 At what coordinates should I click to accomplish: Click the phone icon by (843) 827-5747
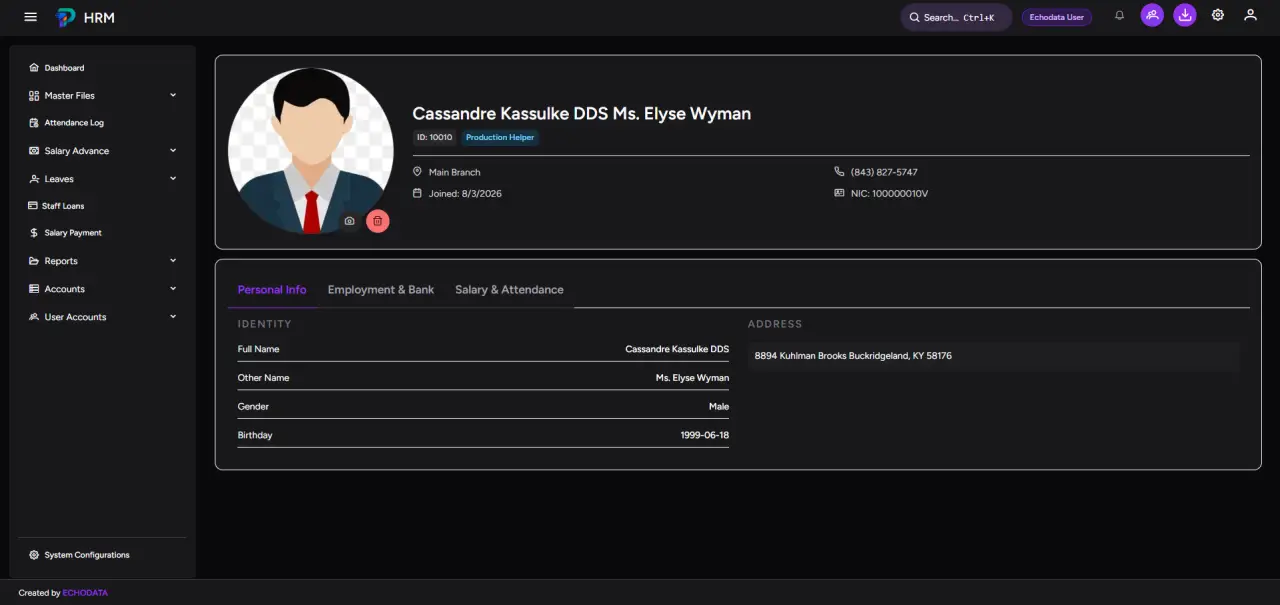839,172
